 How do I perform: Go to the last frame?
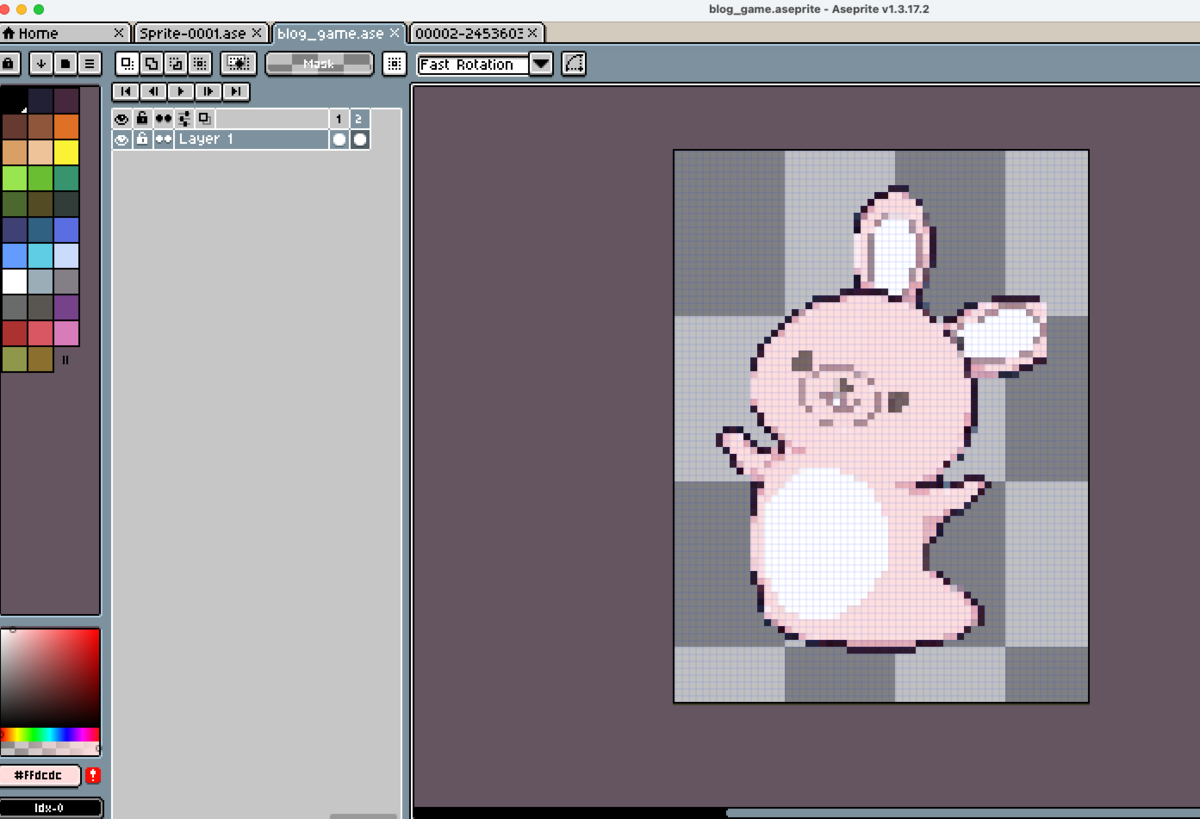coord(236,91)
